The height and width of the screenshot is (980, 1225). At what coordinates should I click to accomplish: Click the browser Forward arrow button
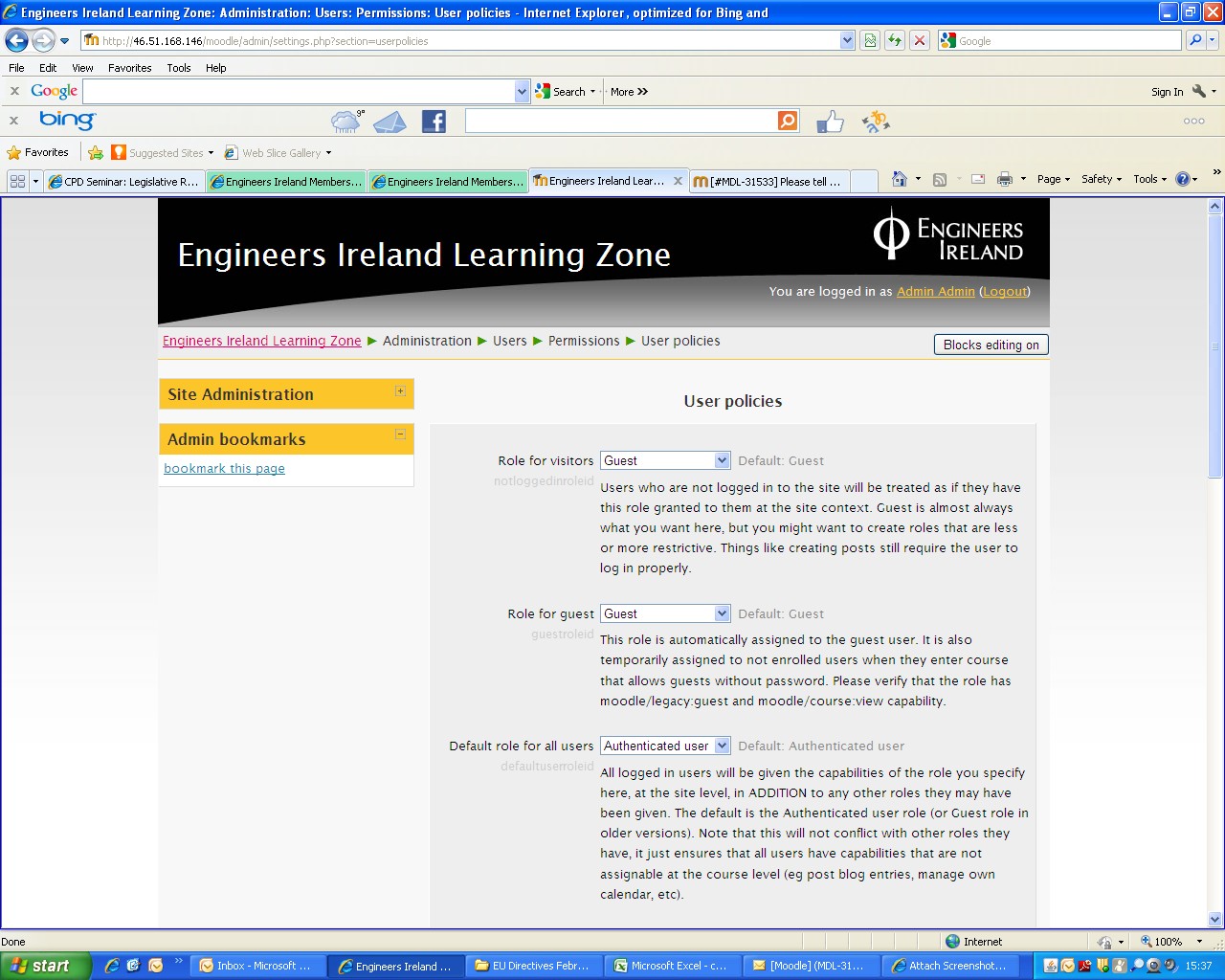43,40
